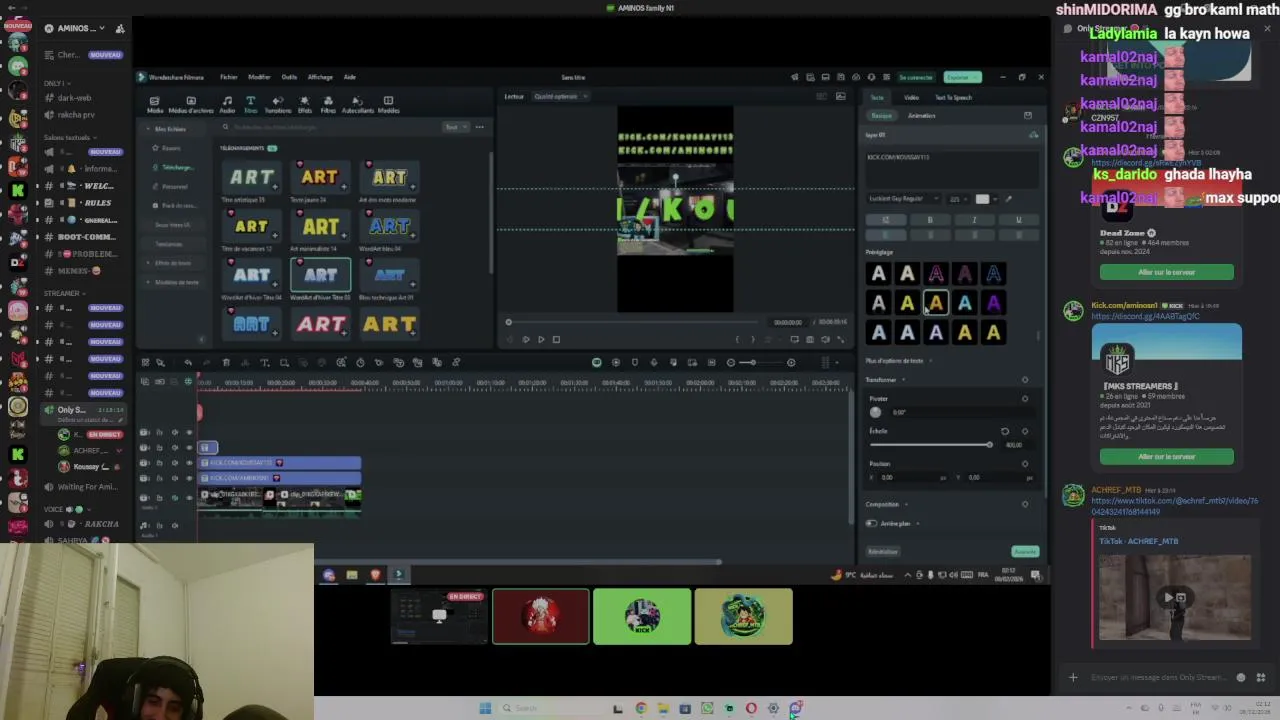Toggle the Arrière-plan switch
Image resolution: width=1280 pixels, height=720 pixels.
871,523
